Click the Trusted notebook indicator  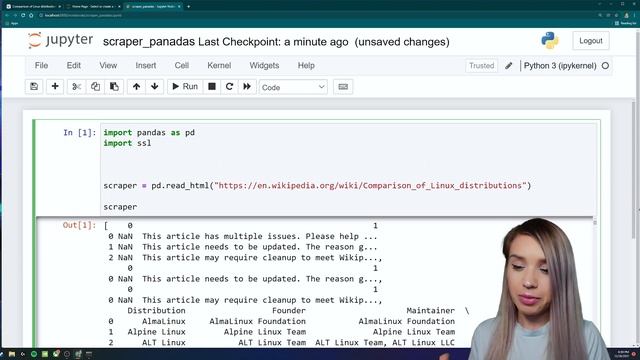coord(482,66)
